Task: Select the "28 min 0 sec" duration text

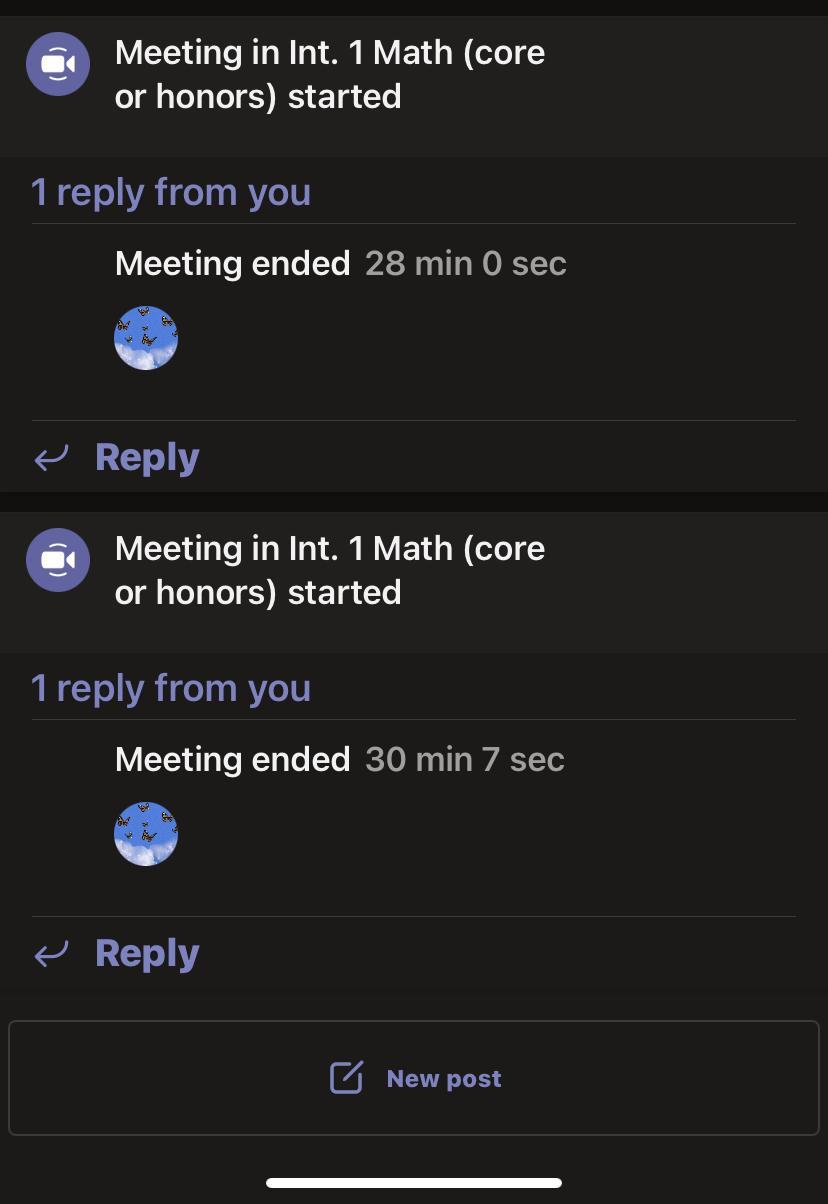Action: click(466, 264)
